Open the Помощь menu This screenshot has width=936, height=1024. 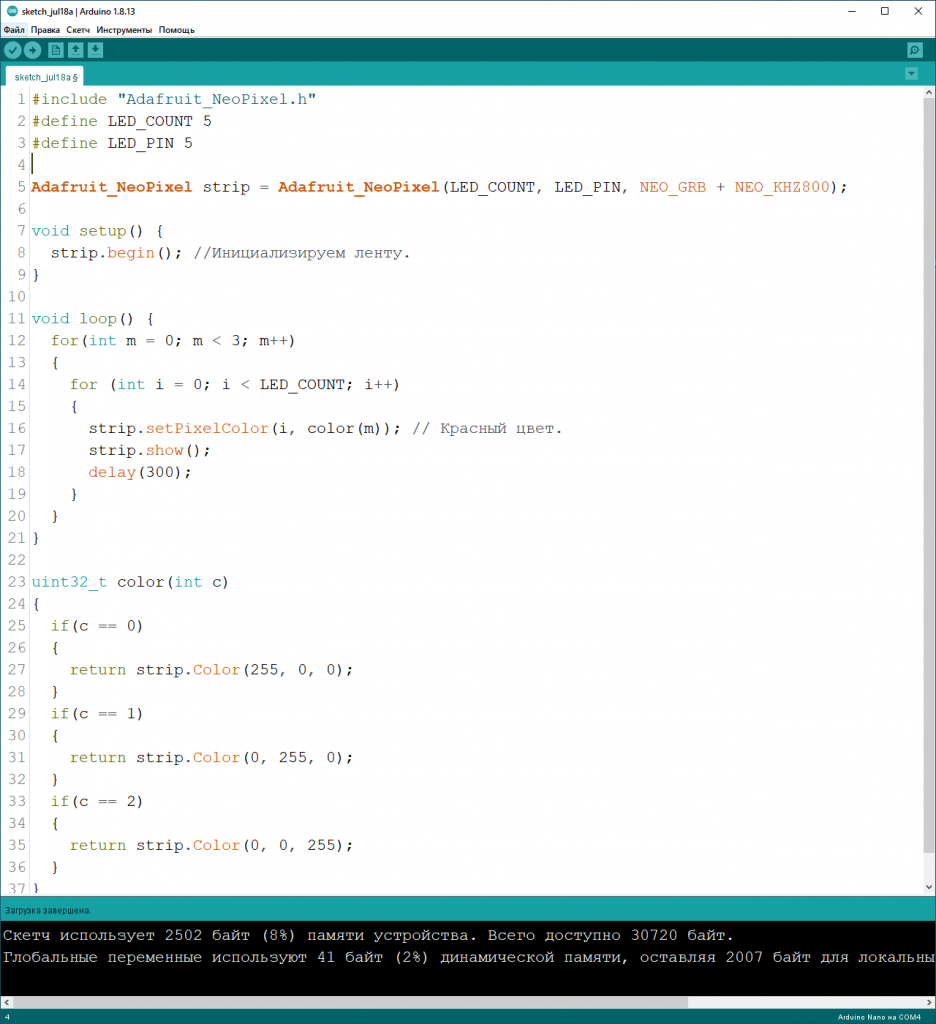(177, 30)
